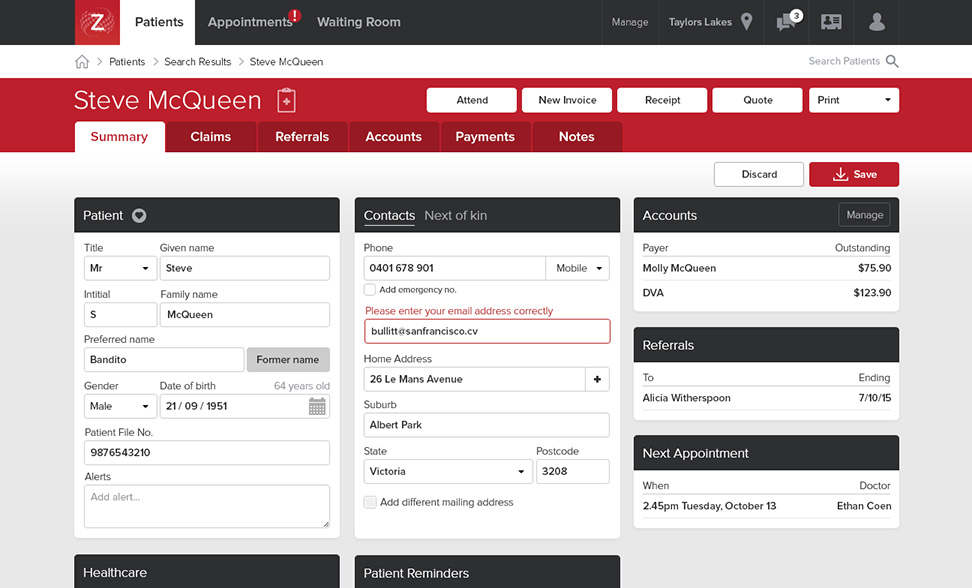Tick the Add different mailing address checkbox

click(370, 502)
